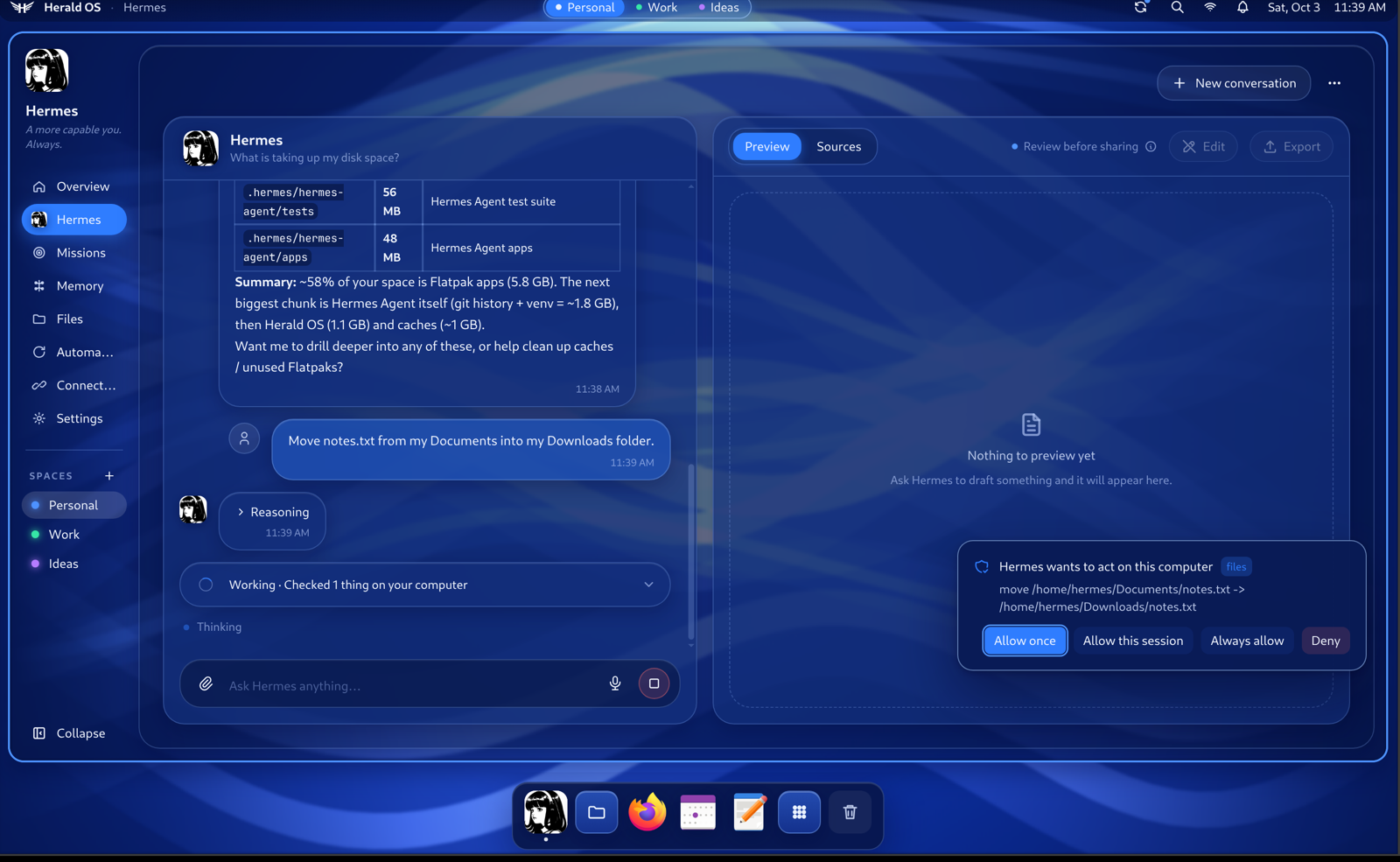Open Settings in the sidebar
This screenshot has width=1400, height=862.
(x=73, y=419)
